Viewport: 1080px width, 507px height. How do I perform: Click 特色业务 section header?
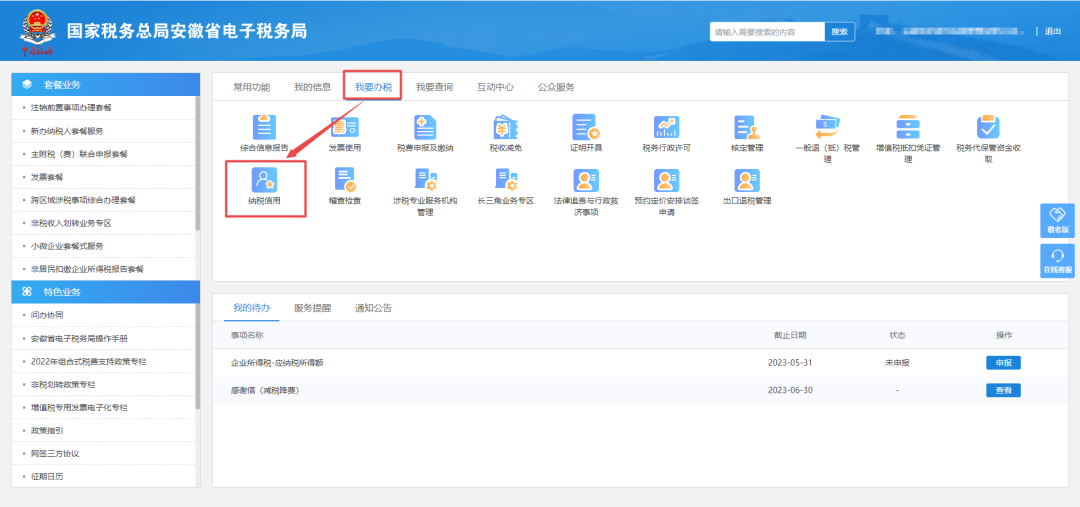tap(106, 292)
